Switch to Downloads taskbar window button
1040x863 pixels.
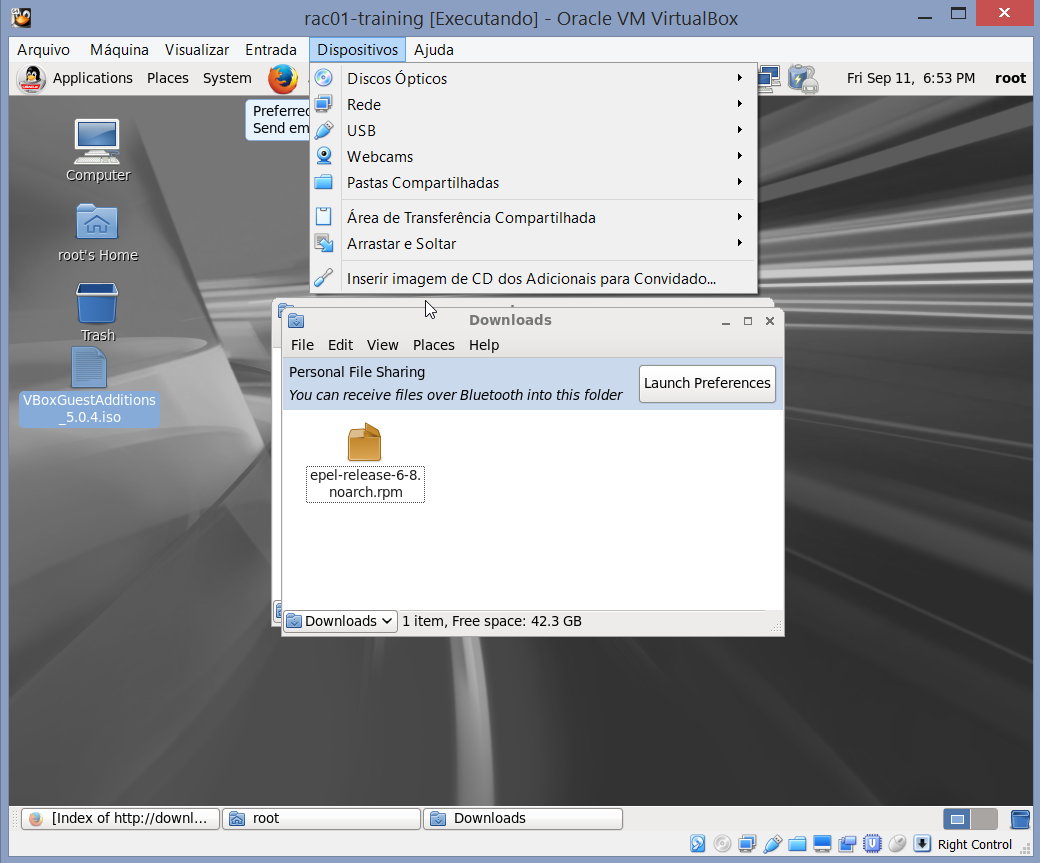pyautogui.click(x=523, y=819)
